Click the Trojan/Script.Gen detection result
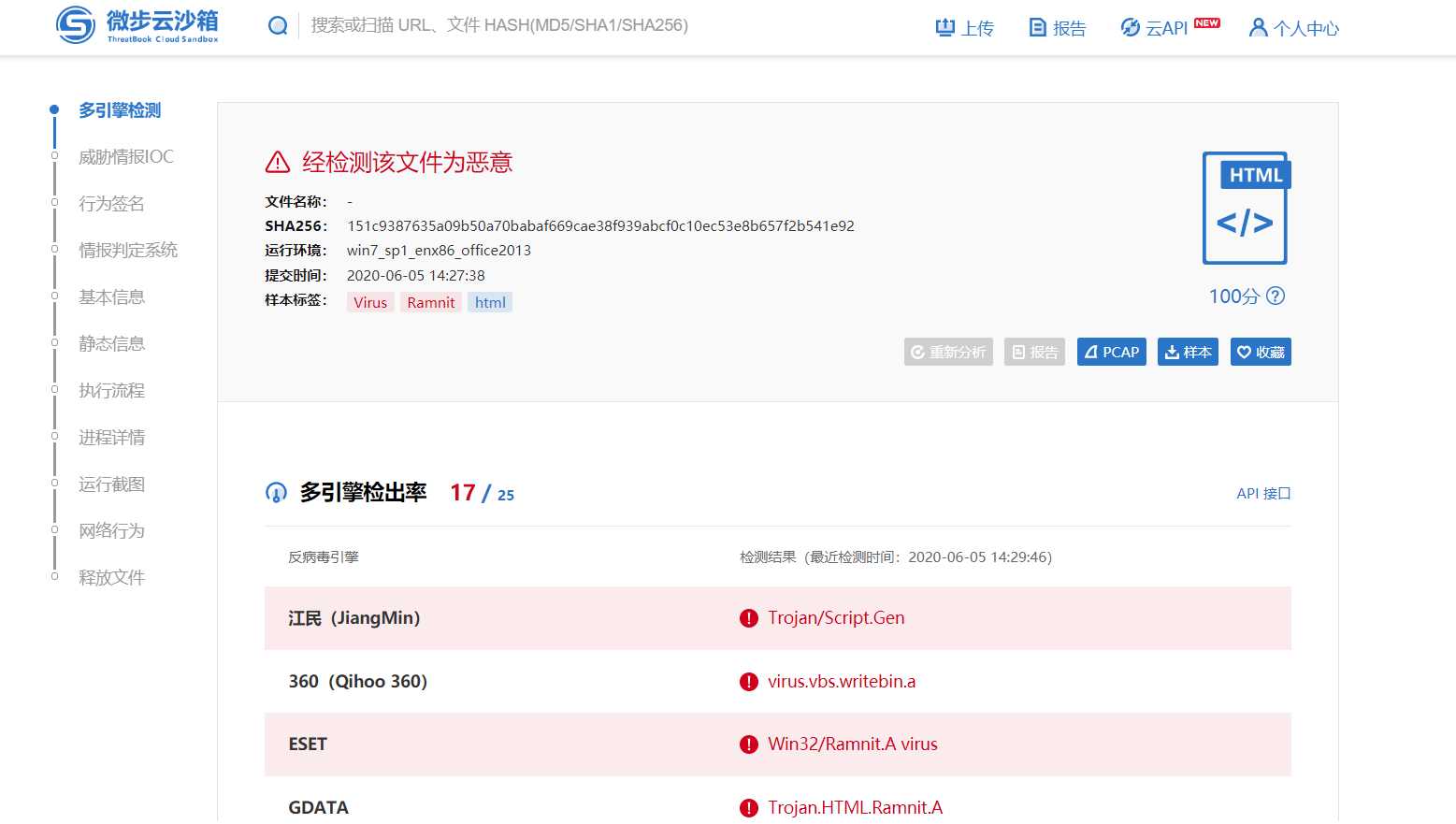1456x824 pixels. (836, 617)
